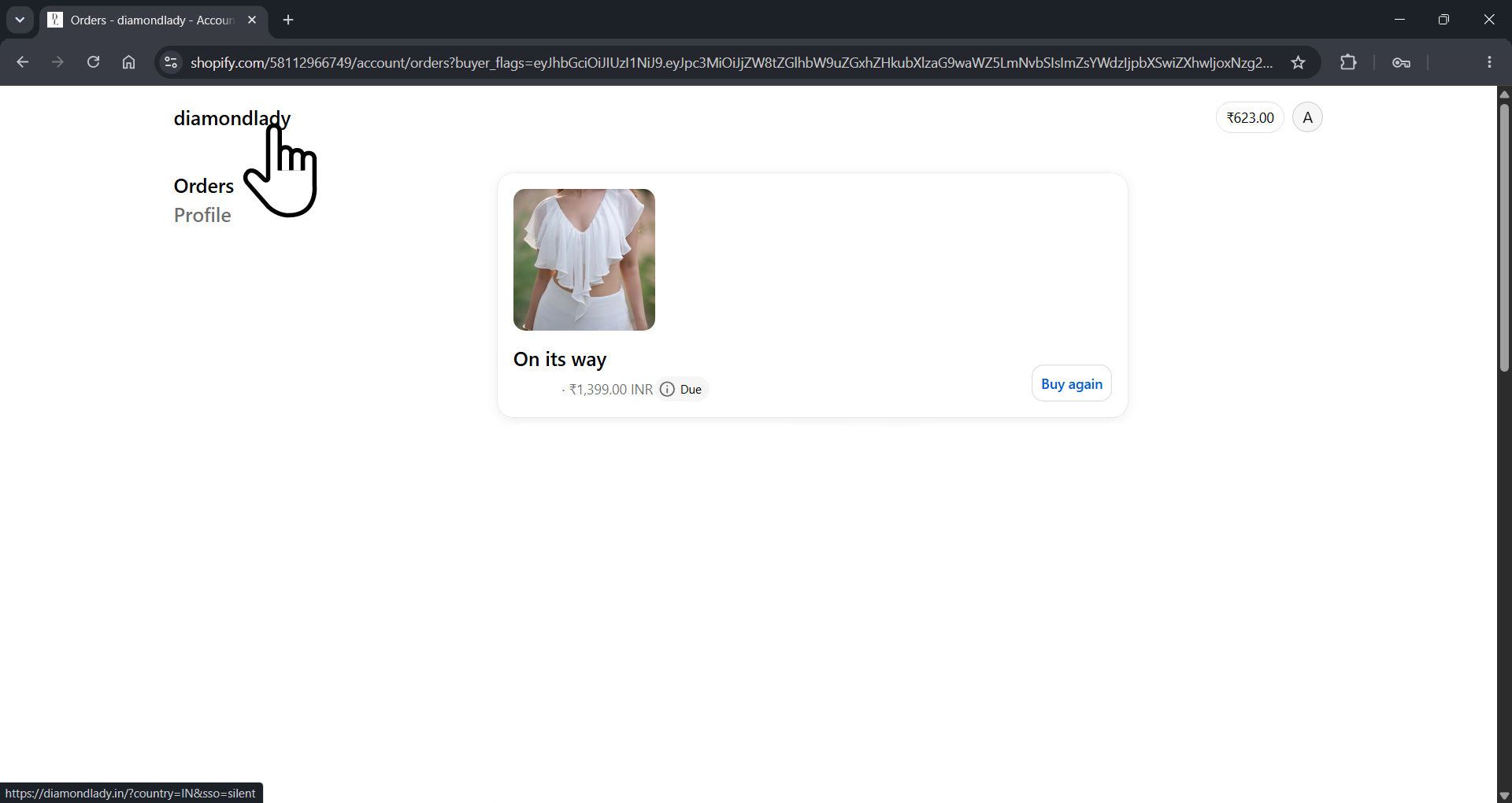Click the scrollbar down arrow
The width and height of the screenshot is (1512, 803).
1504,795
